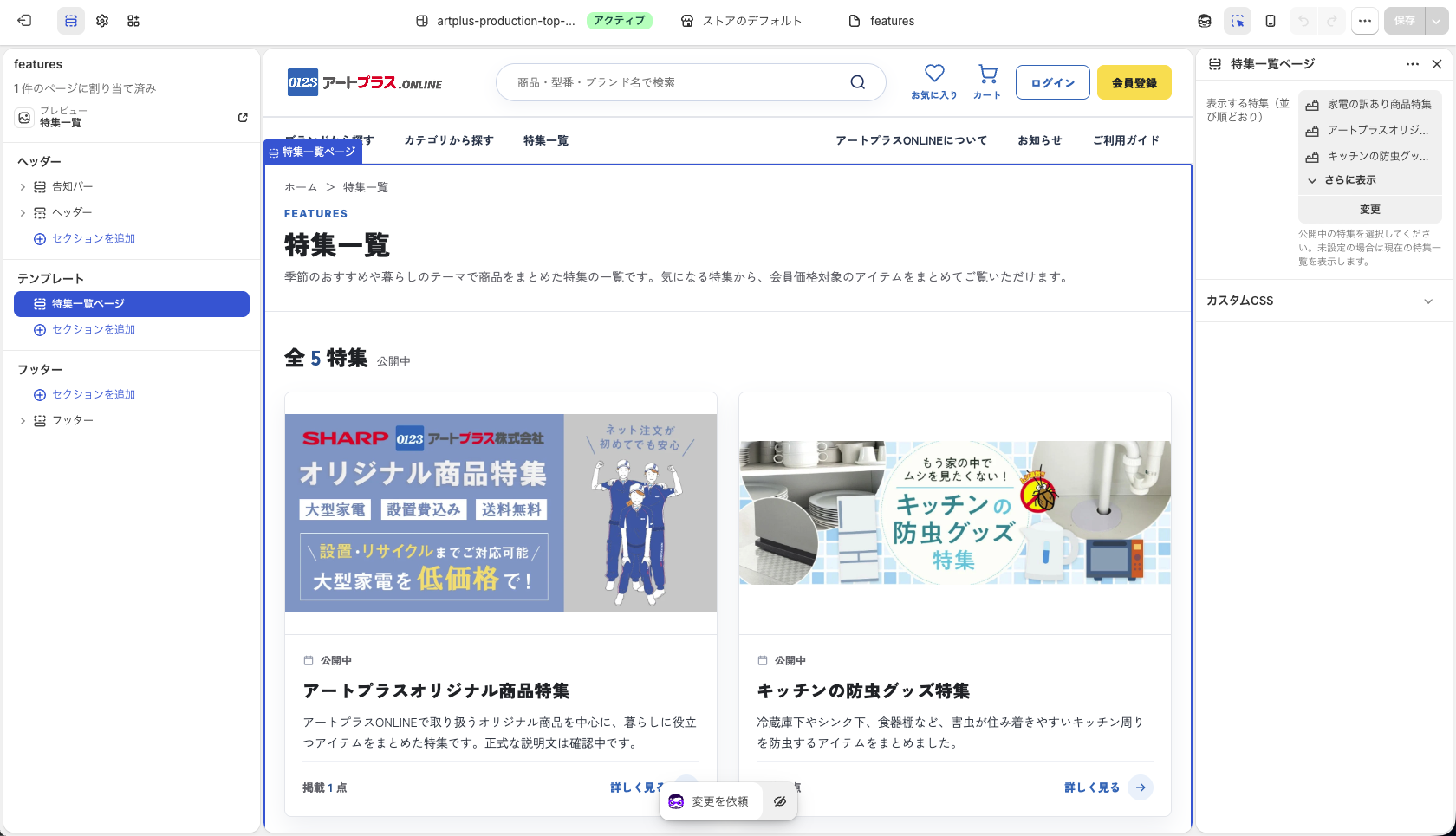
Task: Click the 保存 save button
Action: pos(1405,21)
